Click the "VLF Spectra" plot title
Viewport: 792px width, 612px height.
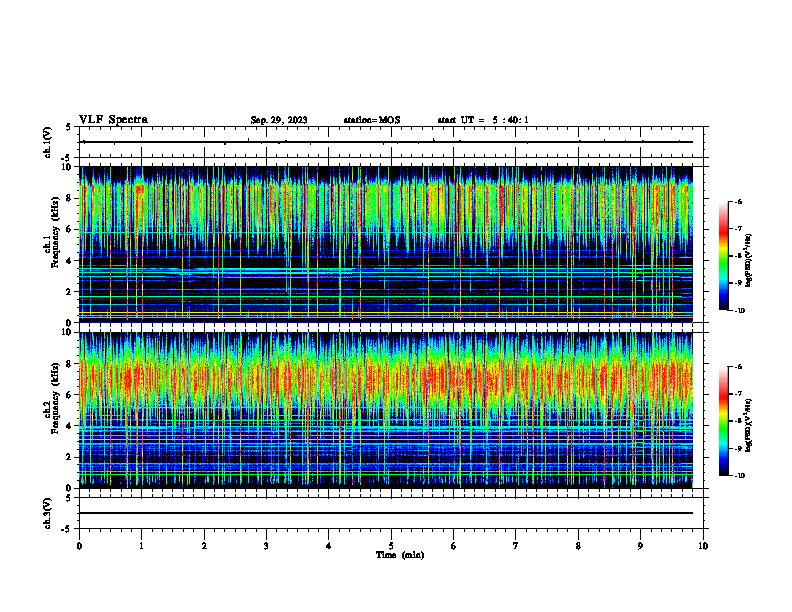[113, 120]
